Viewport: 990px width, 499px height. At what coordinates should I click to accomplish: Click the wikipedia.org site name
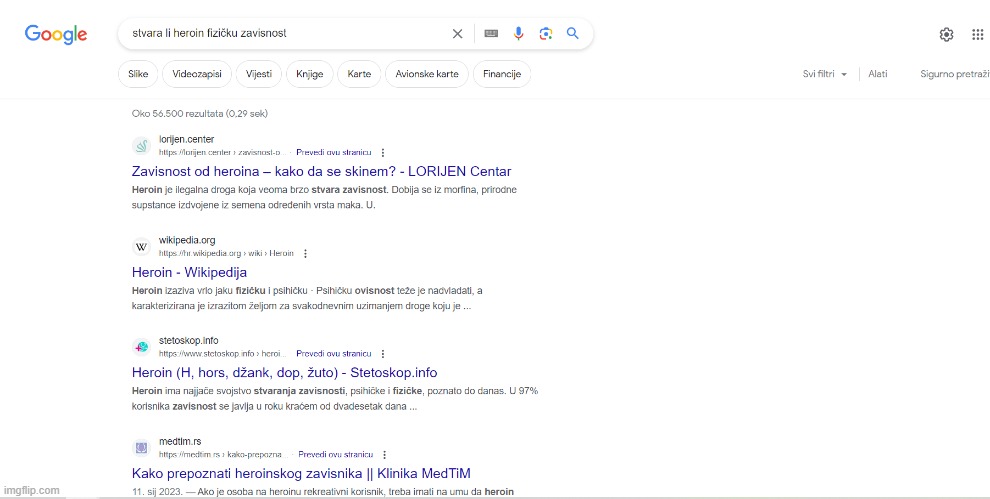(x=187, y=240)
